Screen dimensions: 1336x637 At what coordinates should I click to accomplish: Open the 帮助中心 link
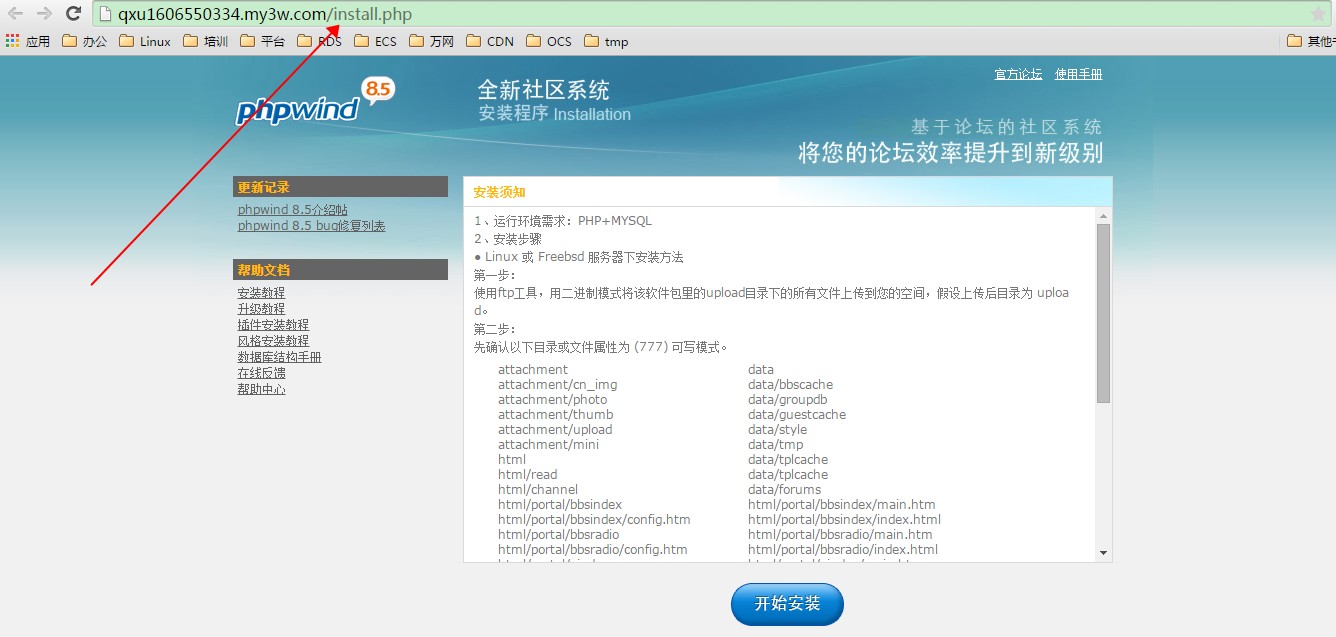click(x=261, y=389)
